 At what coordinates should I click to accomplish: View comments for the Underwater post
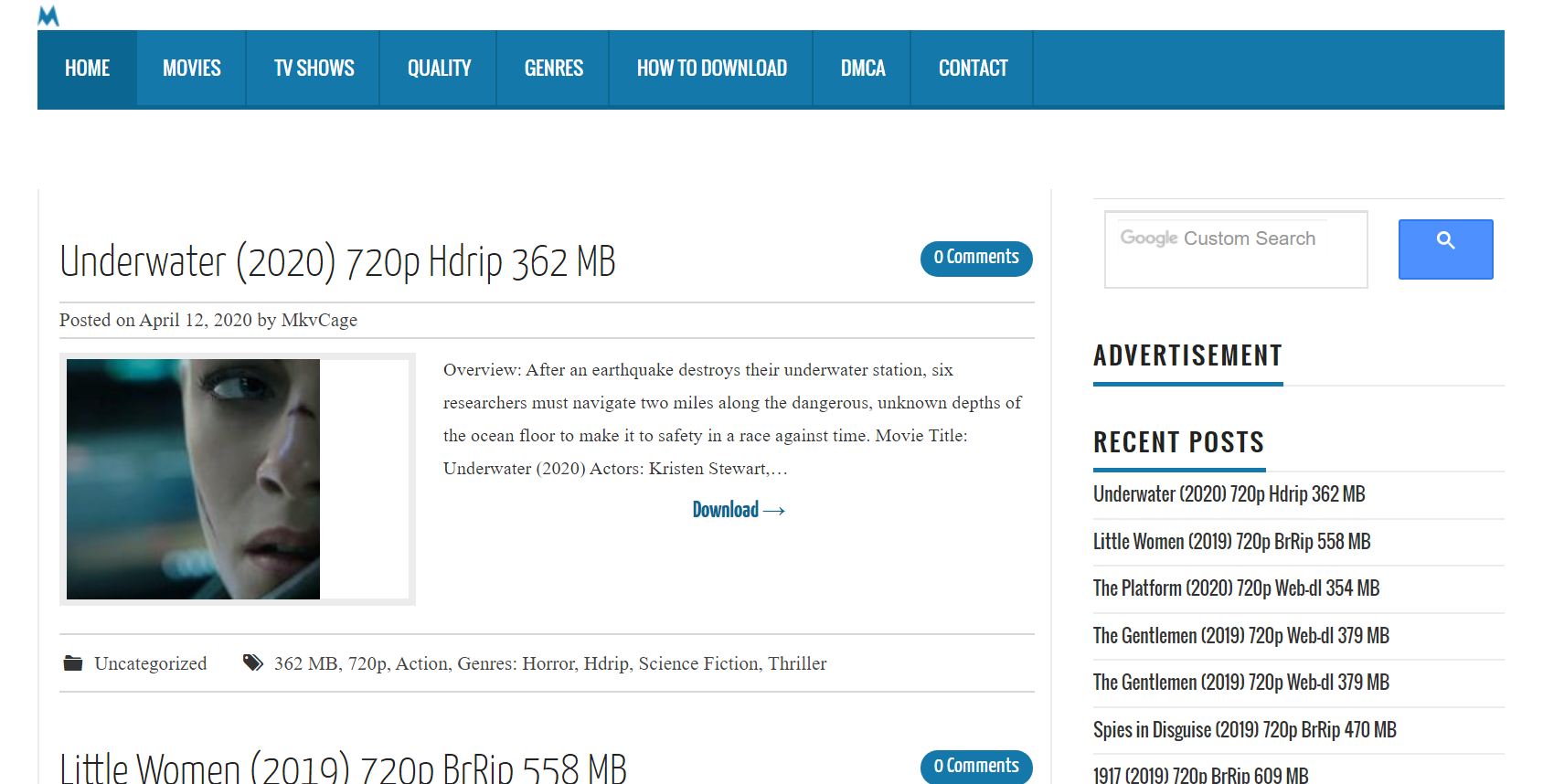975,258
